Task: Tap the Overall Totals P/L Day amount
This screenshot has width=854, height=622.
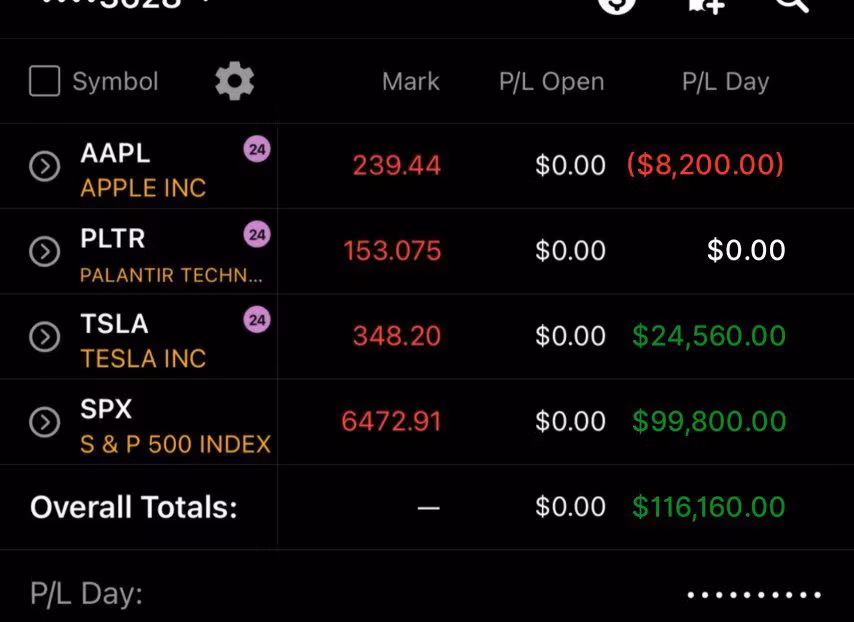Action: pyautogui.click(x=708, y=507)
